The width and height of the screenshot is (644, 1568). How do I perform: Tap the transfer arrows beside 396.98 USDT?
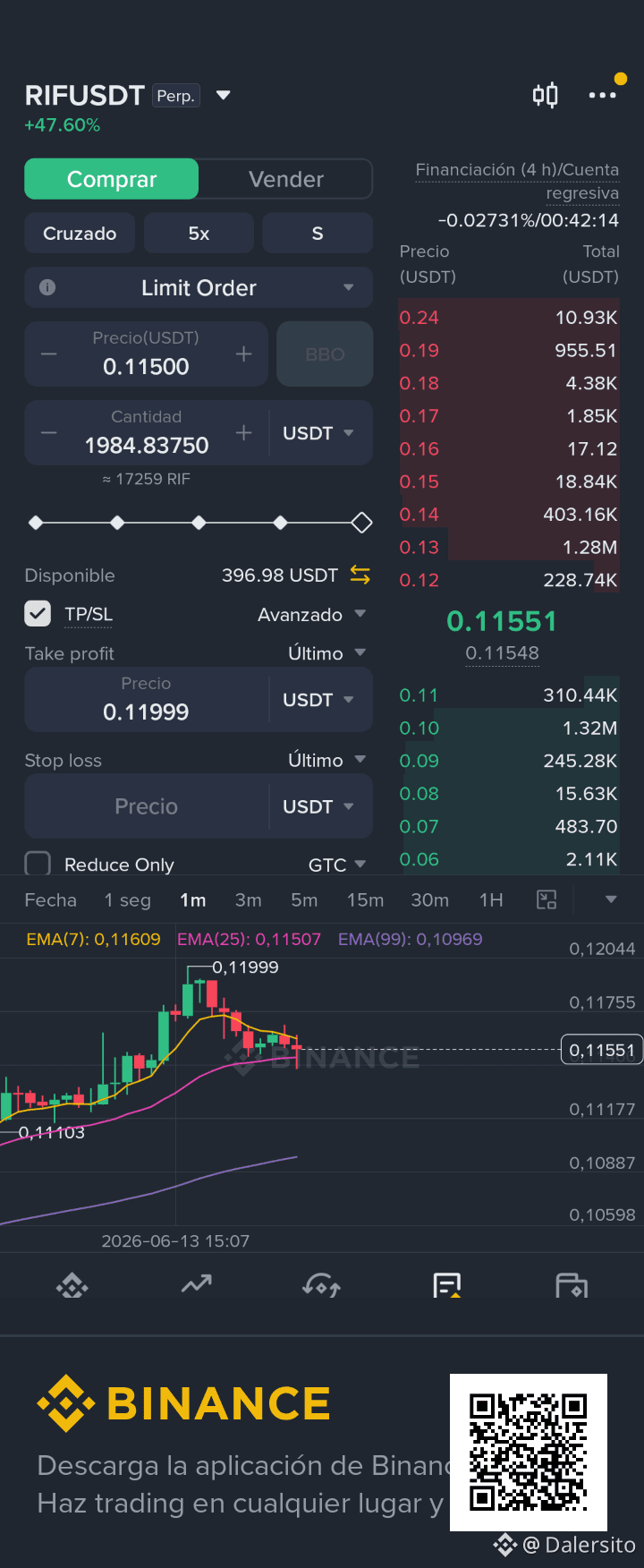coord(360,575)
